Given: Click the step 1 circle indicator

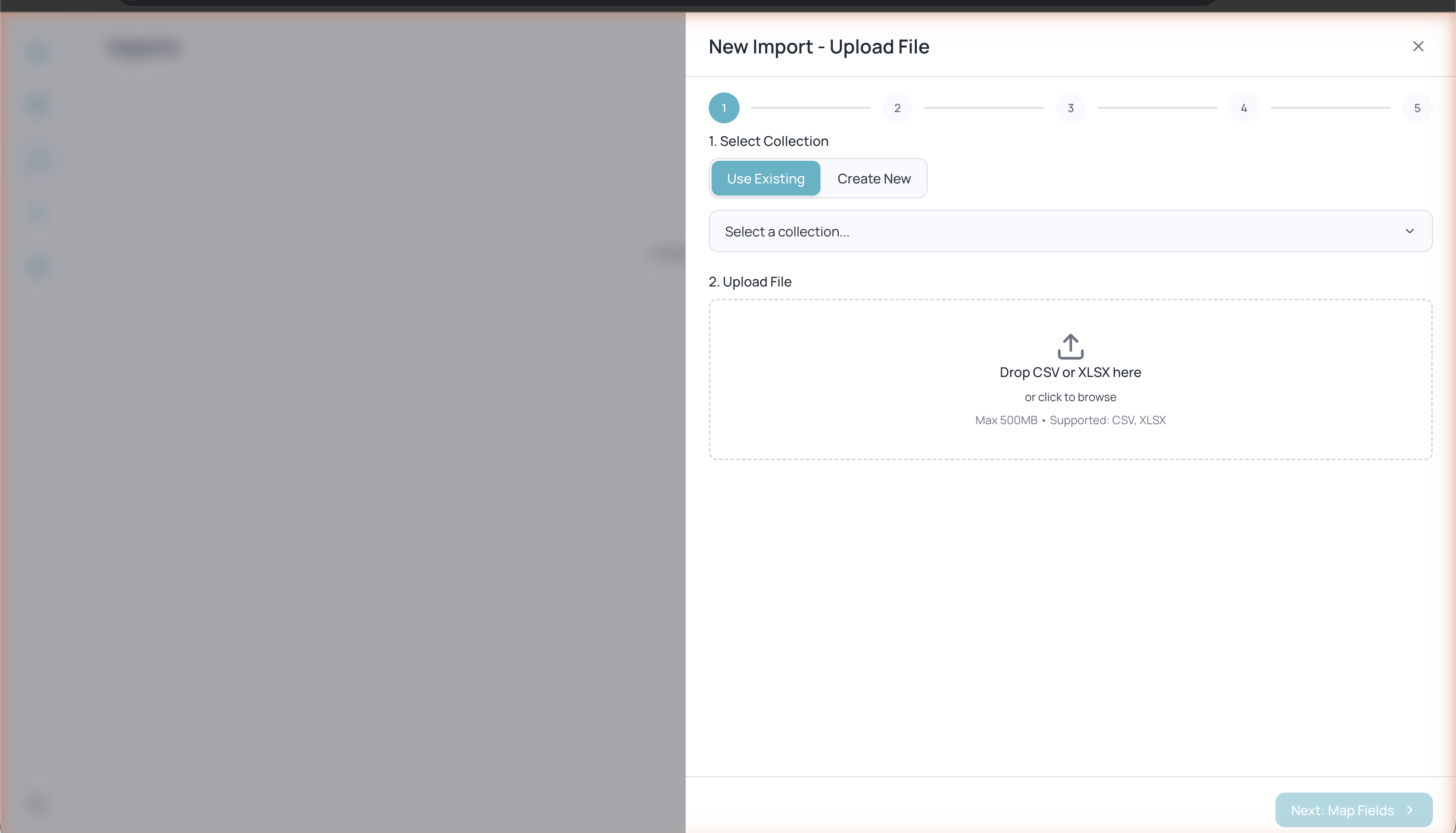Looking at the screenshot, I should (x=724, y=108).
